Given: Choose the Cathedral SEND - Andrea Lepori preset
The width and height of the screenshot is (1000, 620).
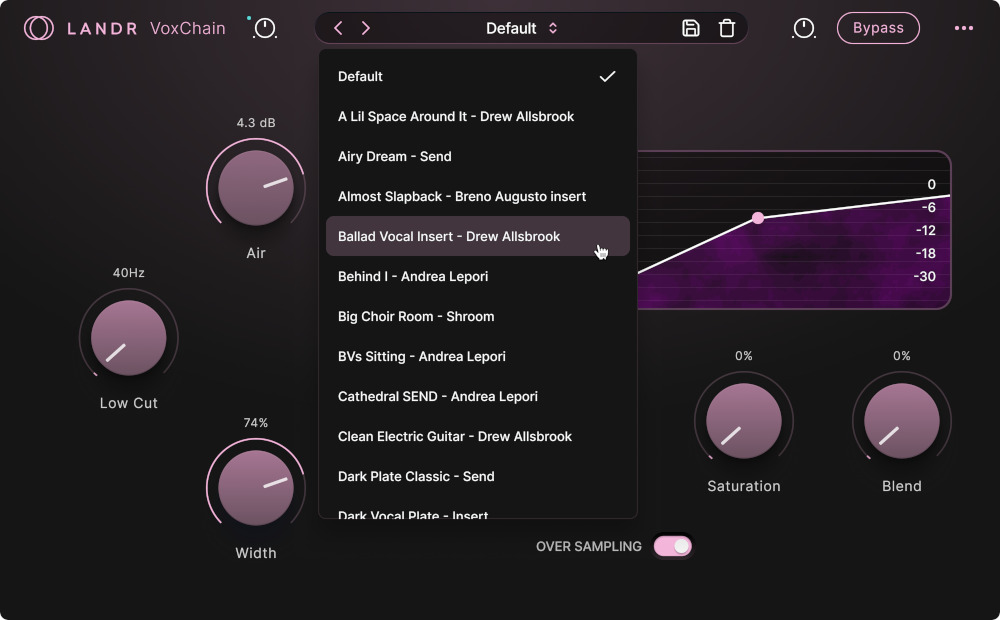Looking at the screenshot, I should pyautogui.click(x=438, y=396).
